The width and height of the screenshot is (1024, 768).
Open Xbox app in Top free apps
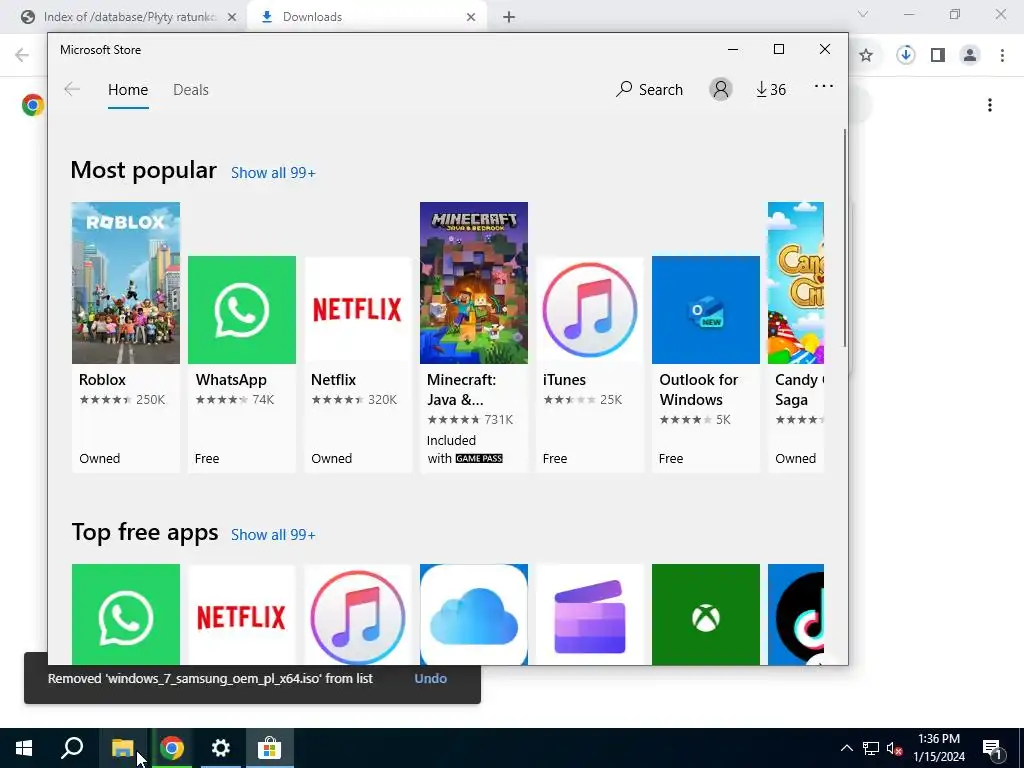pos(706,615)
